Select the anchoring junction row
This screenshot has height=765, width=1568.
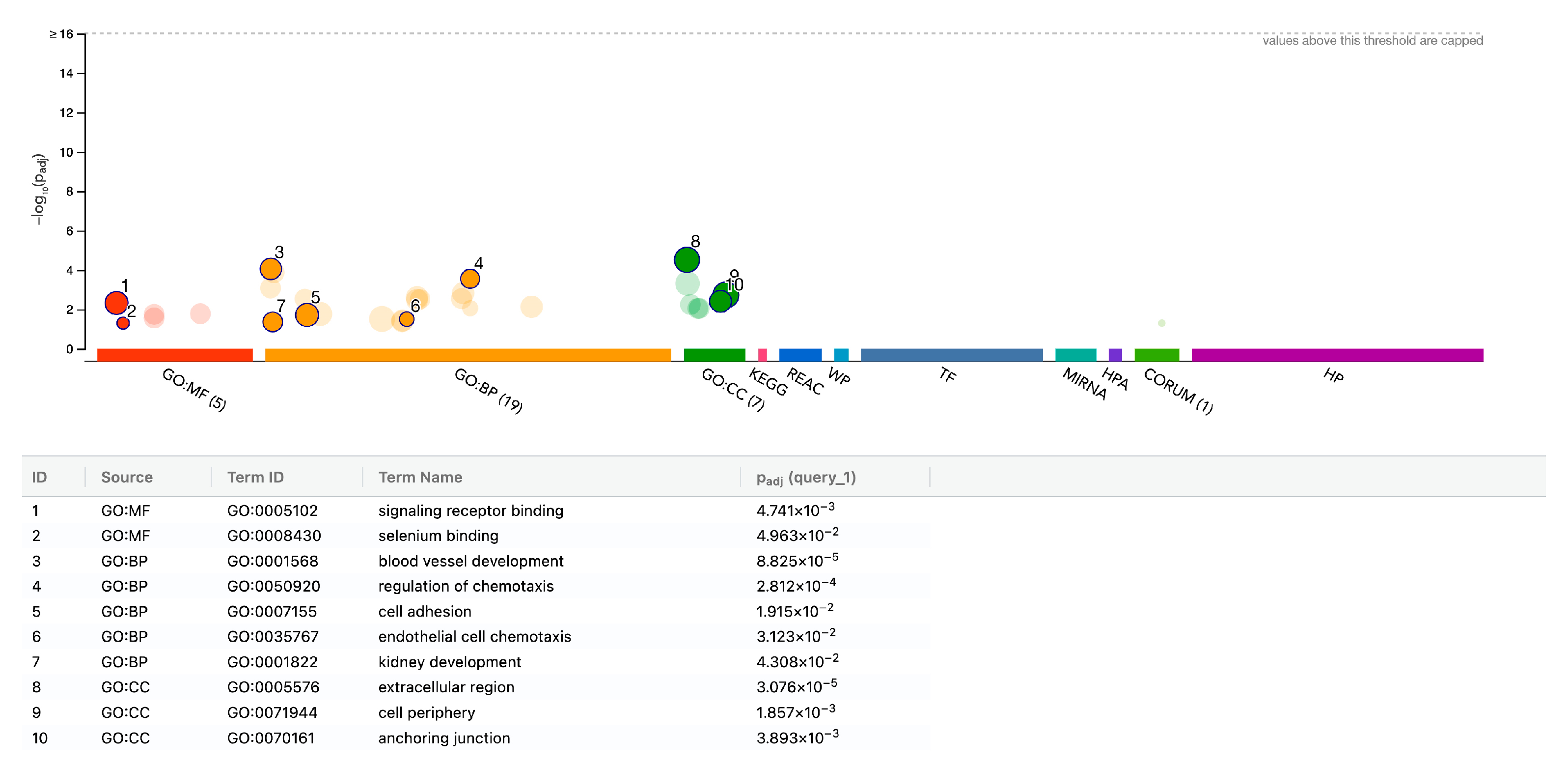[444, 737]
